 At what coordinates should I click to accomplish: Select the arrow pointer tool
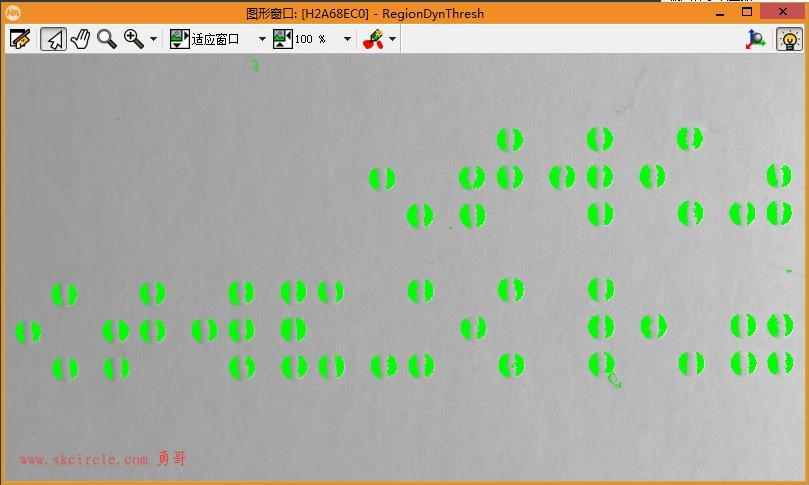54,39
